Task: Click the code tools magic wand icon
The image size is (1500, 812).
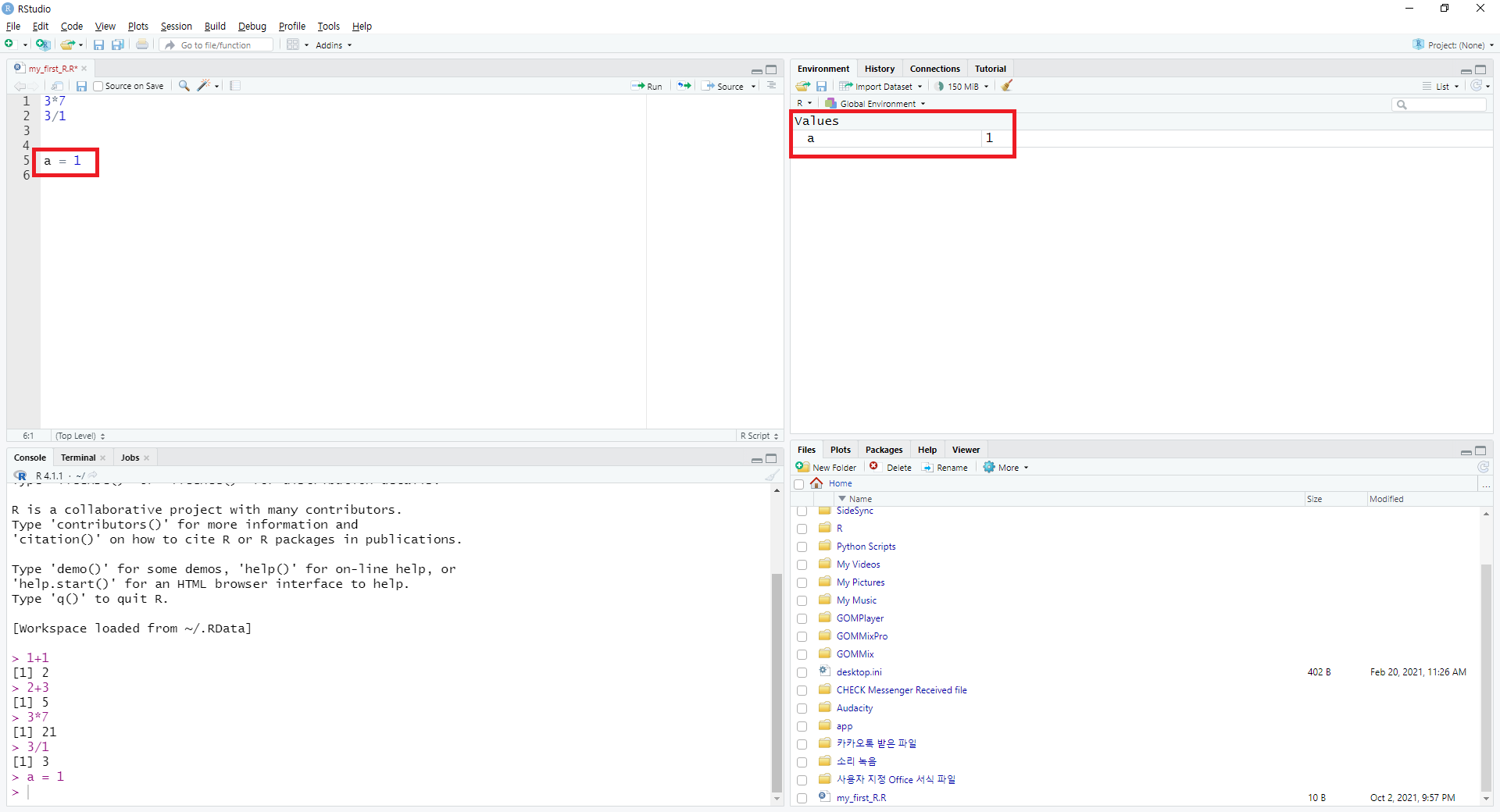Action: click(x=204, y=86)
